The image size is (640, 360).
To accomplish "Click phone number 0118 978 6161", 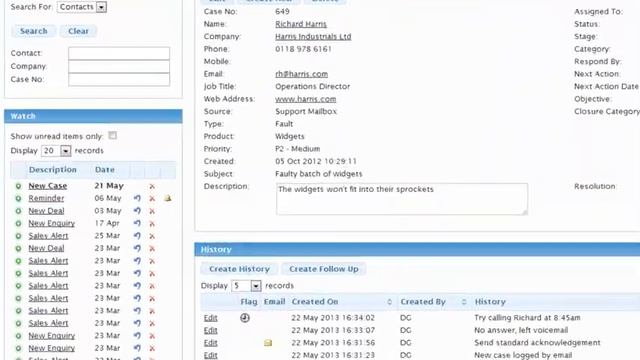I will 303,49.
